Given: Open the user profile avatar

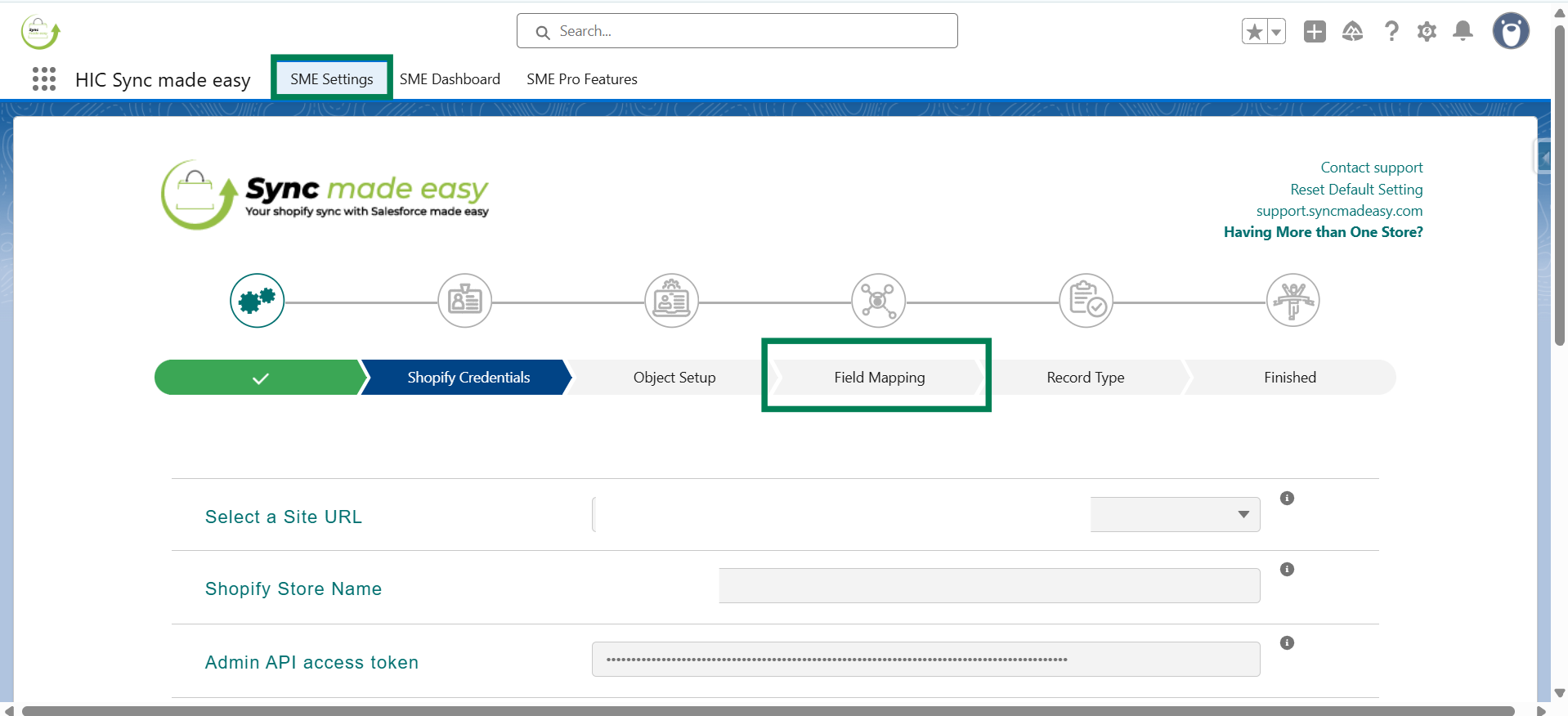Looking at the screenshot, I should (x=1511, y=32).
